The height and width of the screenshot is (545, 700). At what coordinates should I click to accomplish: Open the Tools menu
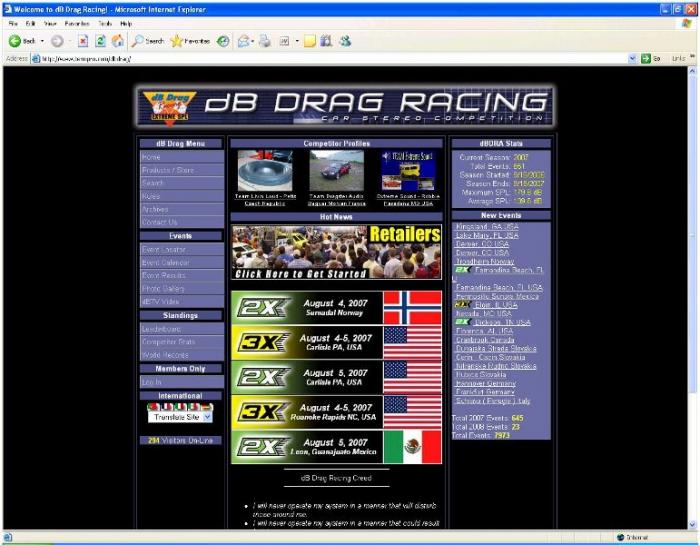[105, 23]
